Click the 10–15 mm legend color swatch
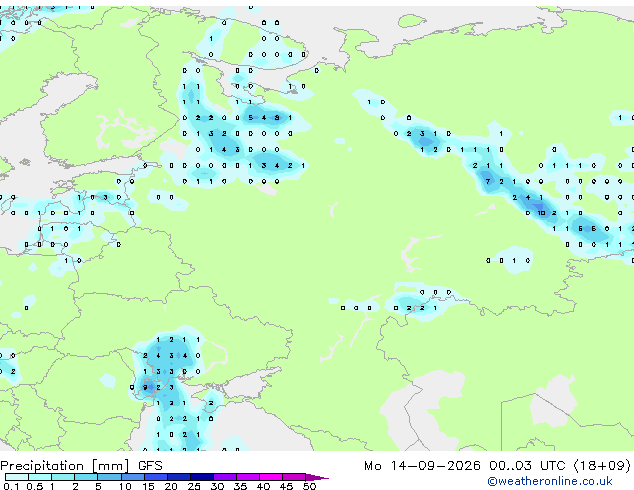The image size is (634, 490). pyautogui.click(x=132, y=477)
